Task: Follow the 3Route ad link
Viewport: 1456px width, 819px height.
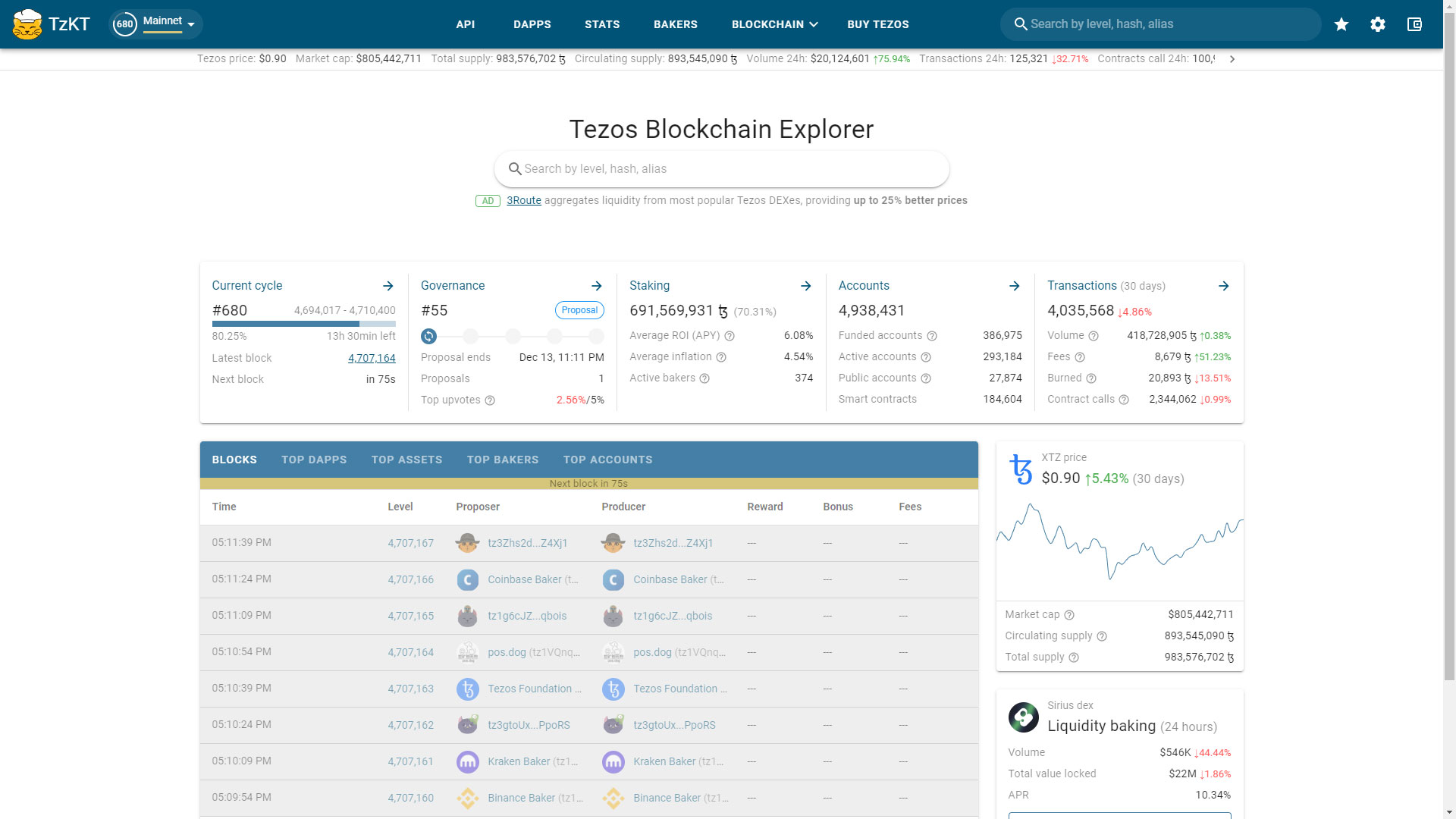Action: pyautogui.click(x=524, y=200)
